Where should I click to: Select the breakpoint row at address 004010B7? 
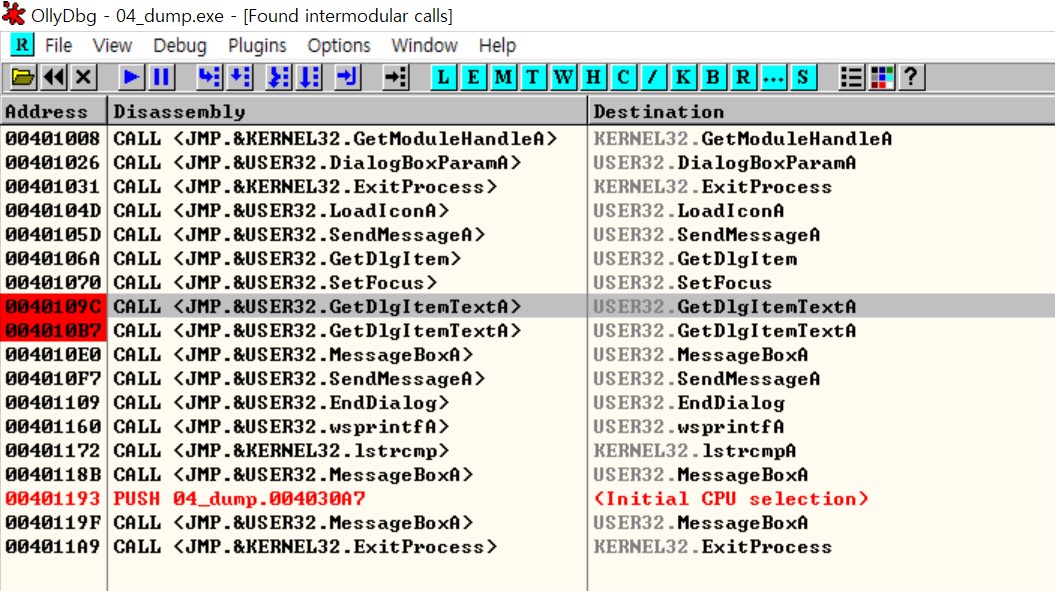(x=528, y=331)
